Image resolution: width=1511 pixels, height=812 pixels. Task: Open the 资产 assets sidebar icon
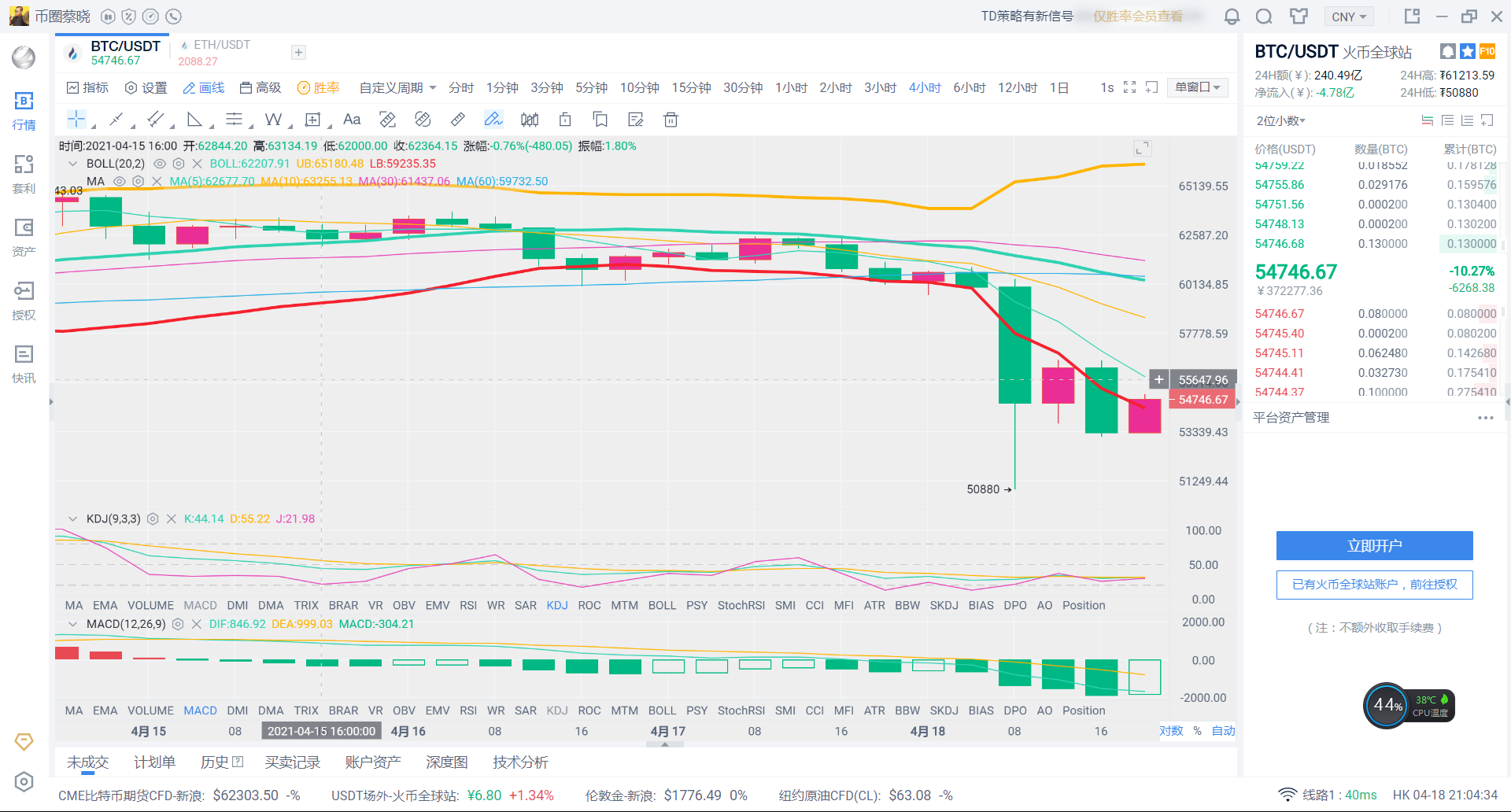pos(24,237)
